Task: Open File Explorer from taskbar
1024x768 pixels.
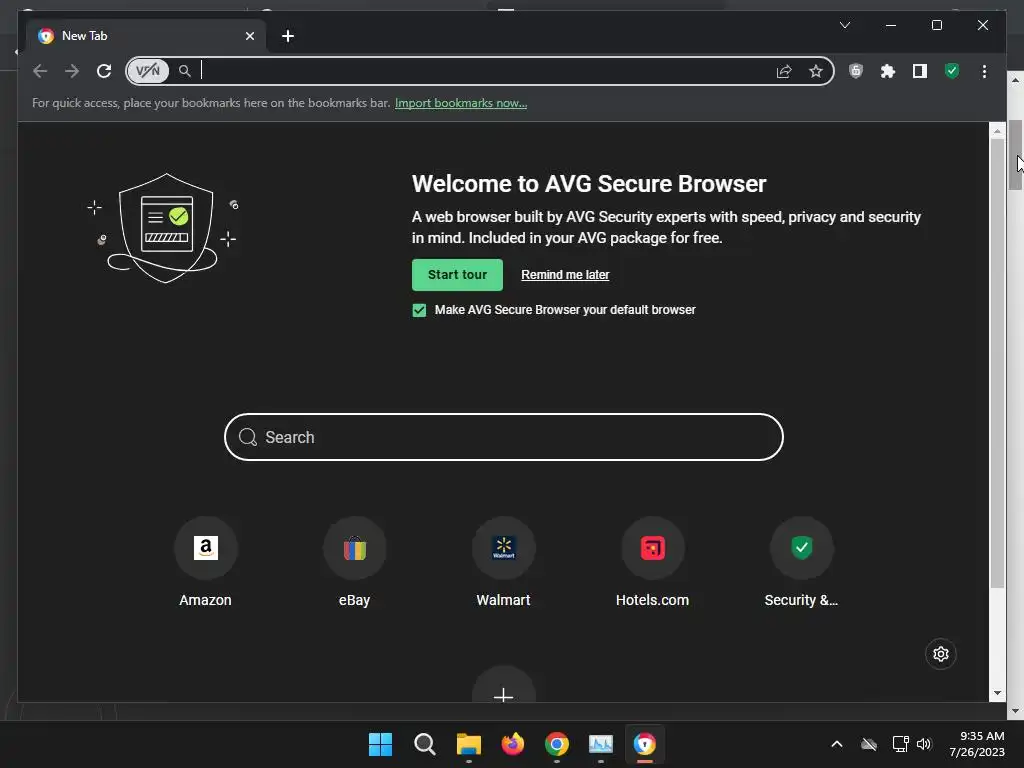Action: click(x=468, y=744)
